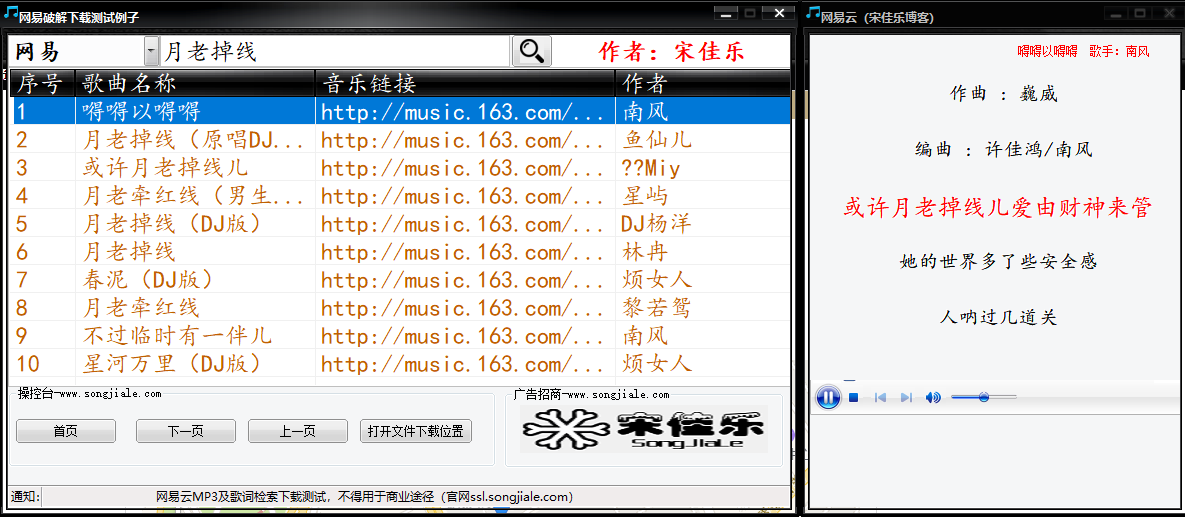The image size is (1185, 517).
Task: Open the file download location (打开文件下载位置)
Action: [x=415, y=431]
